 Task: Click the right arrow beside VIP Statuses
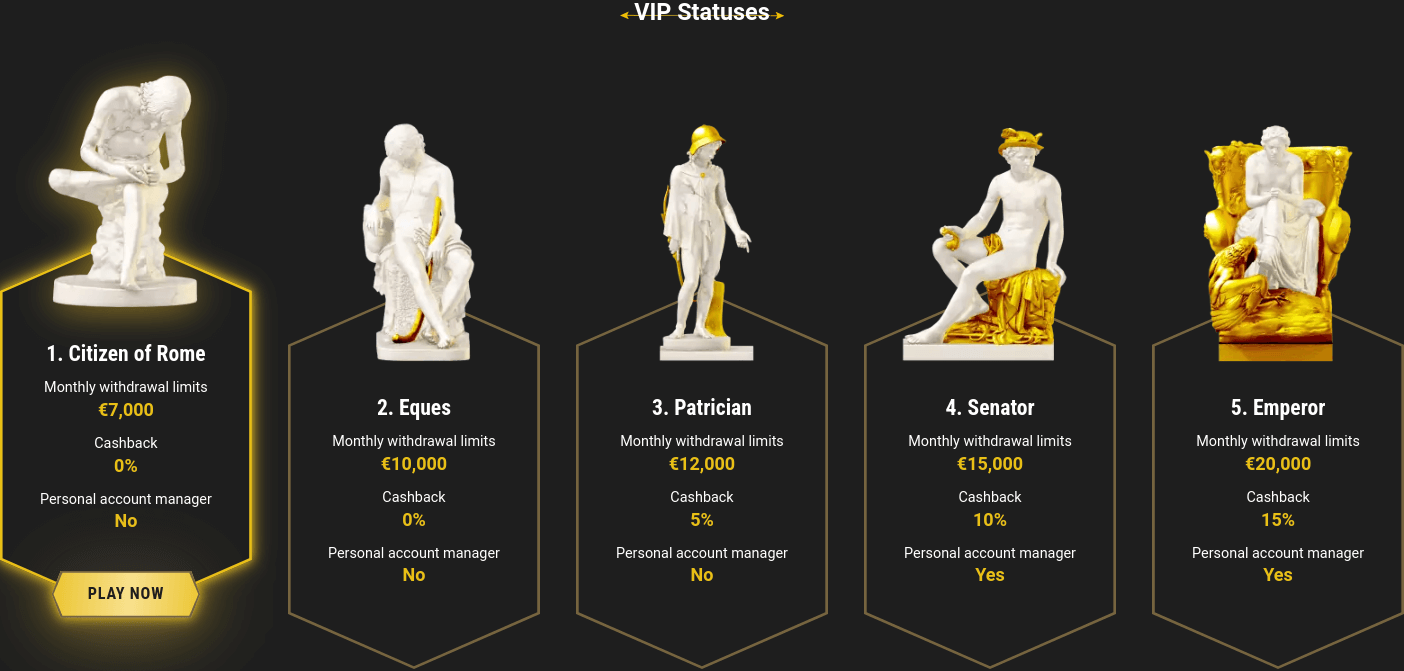coord(777,13)
